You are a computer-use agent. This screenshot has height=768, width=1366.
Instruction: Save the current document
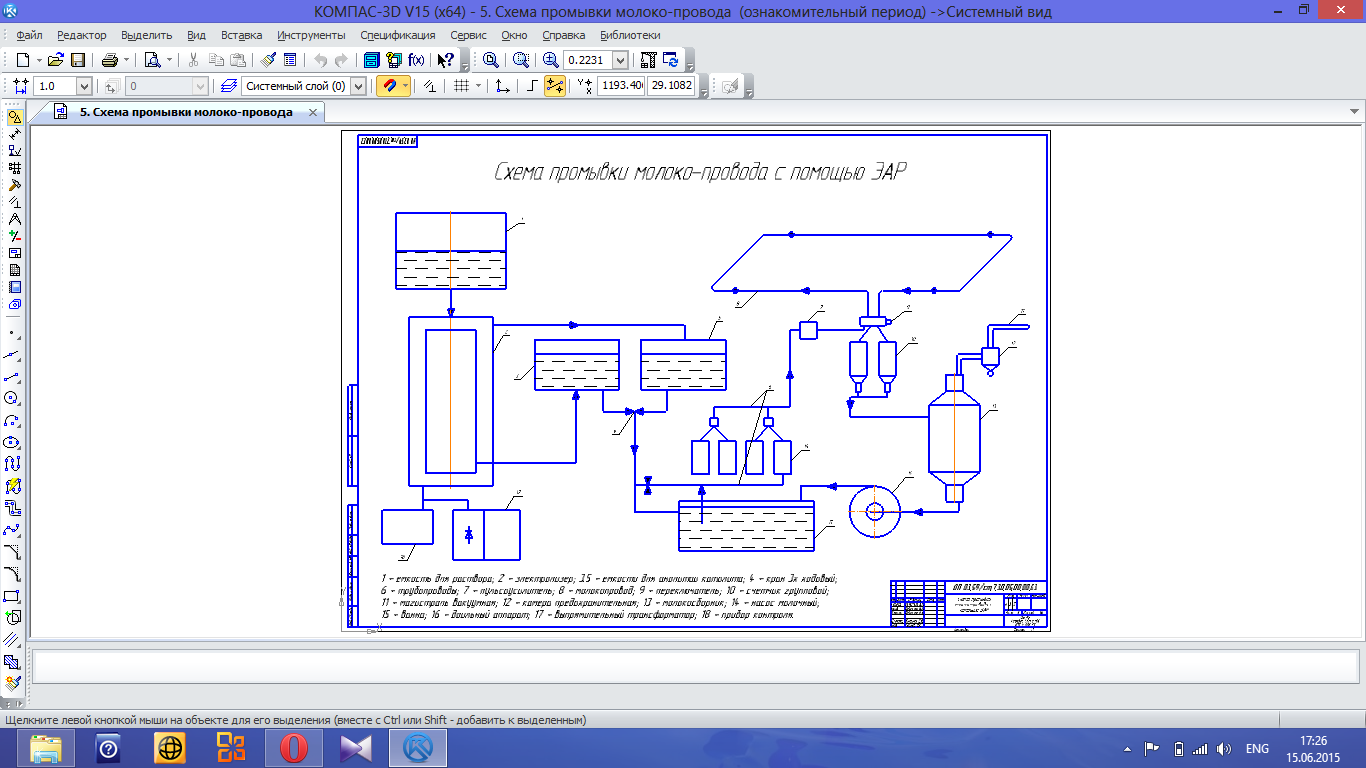[x=77, y=60]
